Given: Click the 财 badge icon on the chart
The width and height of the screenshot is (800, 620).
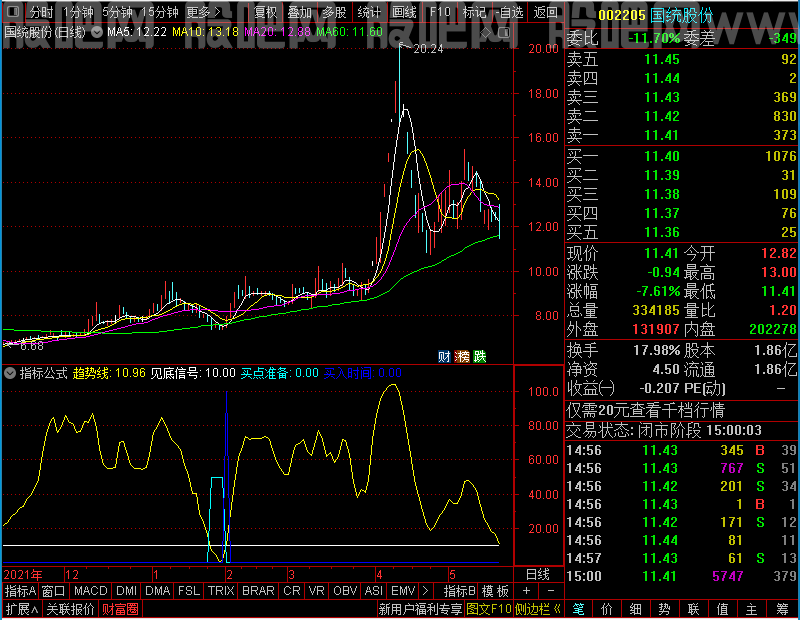Looking at the screenshot, I should (444, 356).
